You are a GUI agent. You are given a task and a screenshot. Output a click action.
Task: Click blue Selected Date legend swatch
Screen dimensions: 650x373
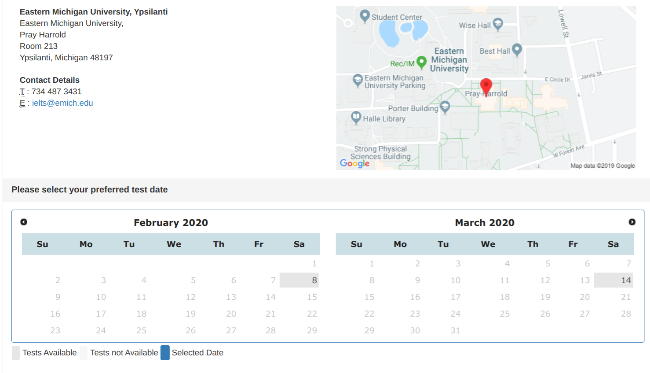[x=165, y=353]
